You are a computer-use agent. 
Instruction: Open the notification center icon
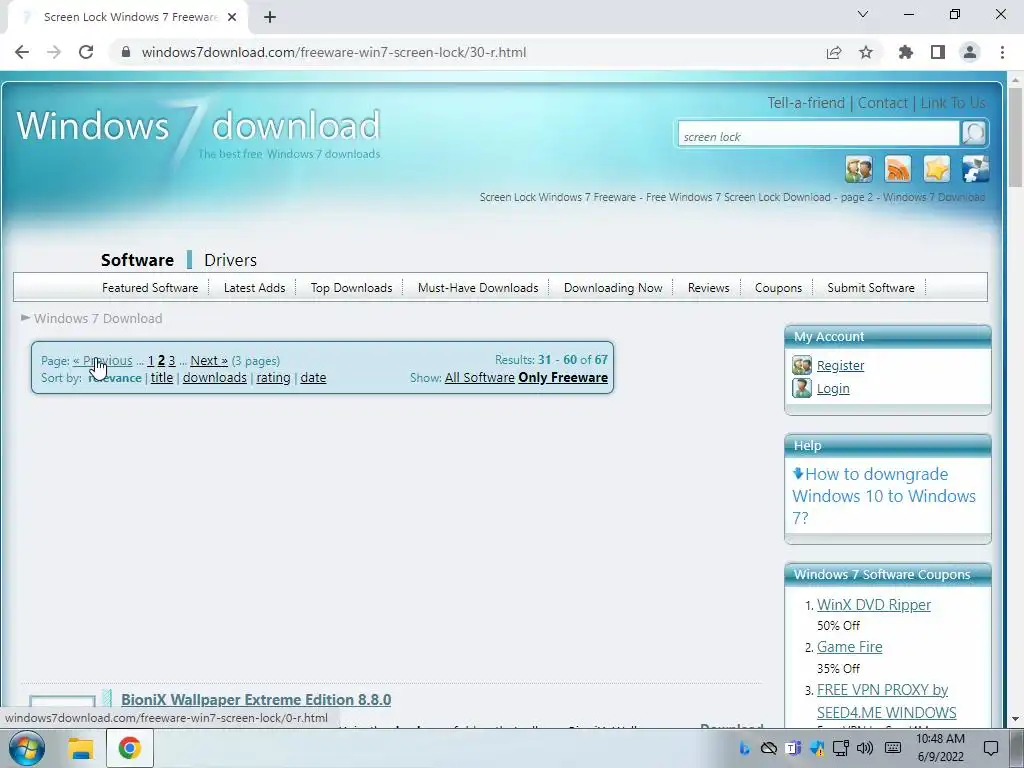pos(991,748)
